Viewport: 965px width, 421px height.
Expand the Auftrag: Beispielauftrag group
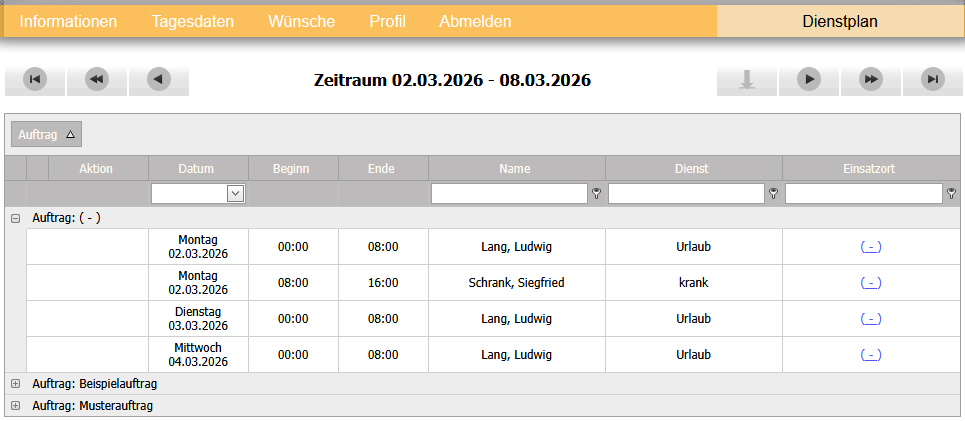[15, 384]
